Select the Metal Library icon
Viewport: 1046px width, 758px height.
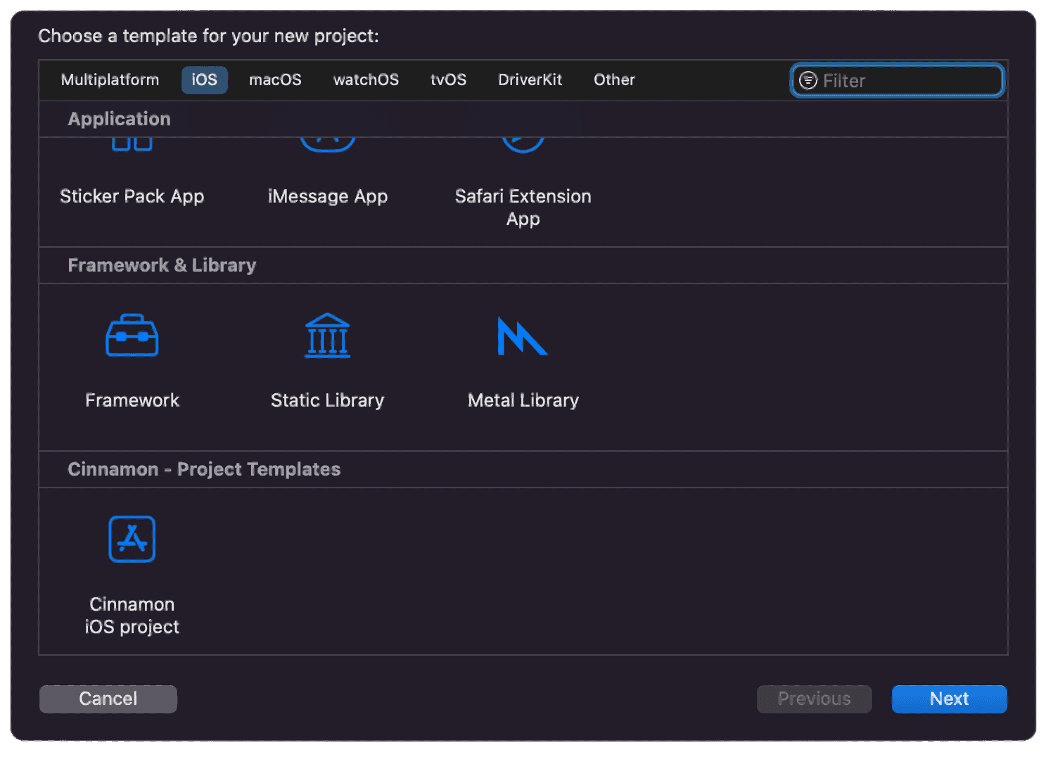coord(522,336)
